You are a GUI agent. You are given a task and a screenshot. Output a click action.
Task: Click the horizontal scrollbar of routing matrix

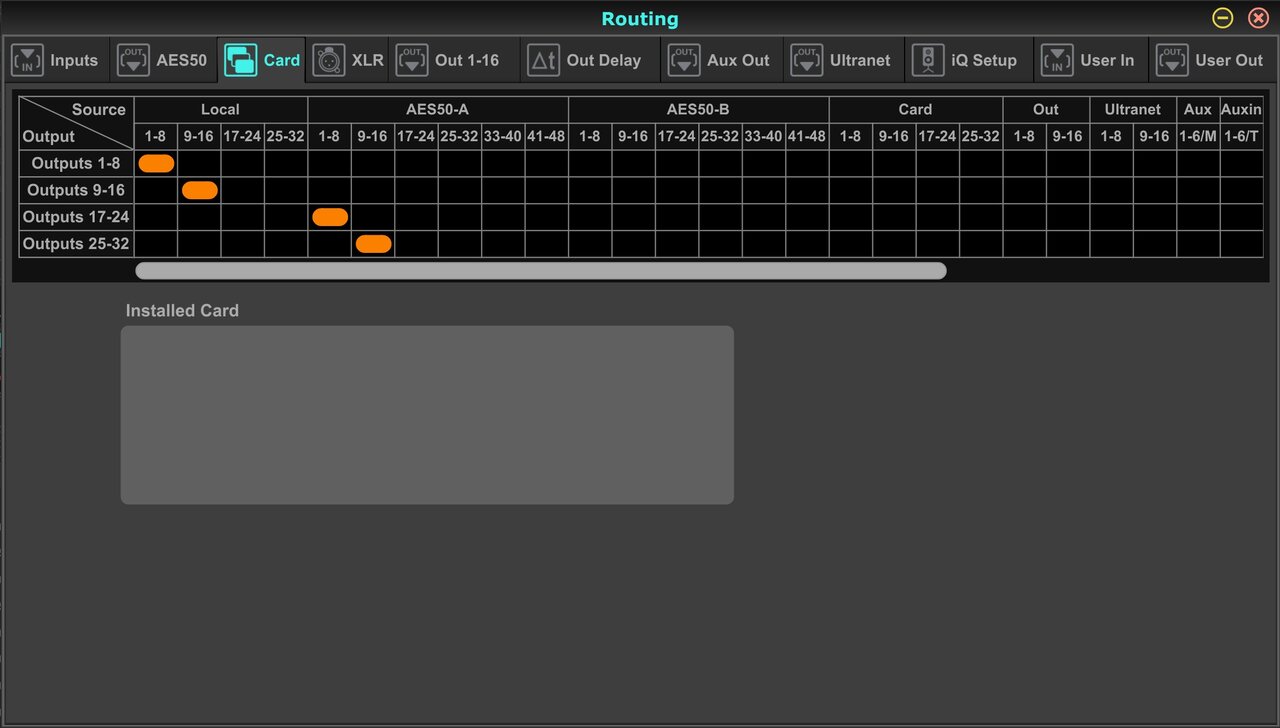point(541,270)
